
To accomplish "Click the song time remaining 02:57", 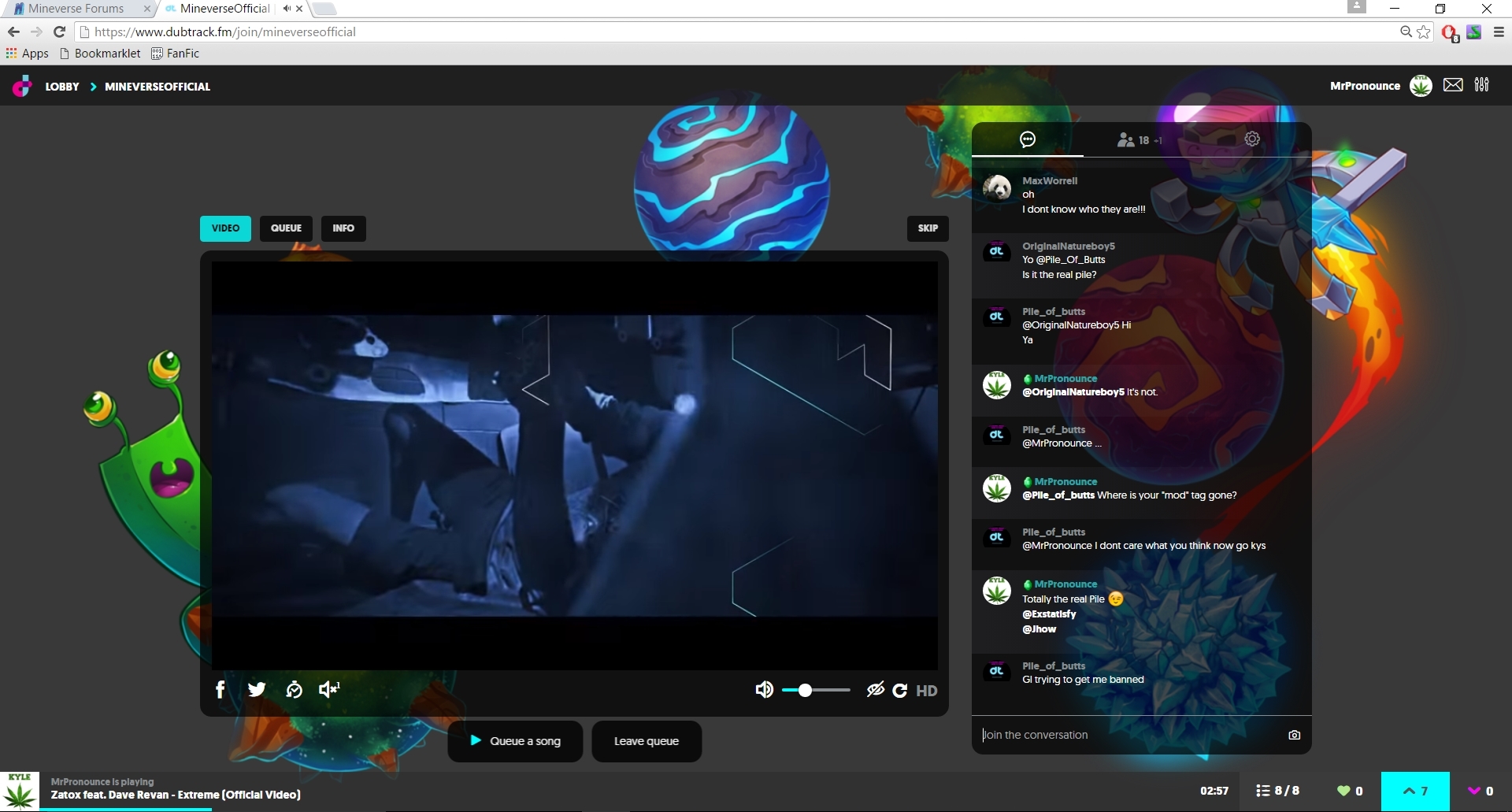I will click(x=1214, y=791).
